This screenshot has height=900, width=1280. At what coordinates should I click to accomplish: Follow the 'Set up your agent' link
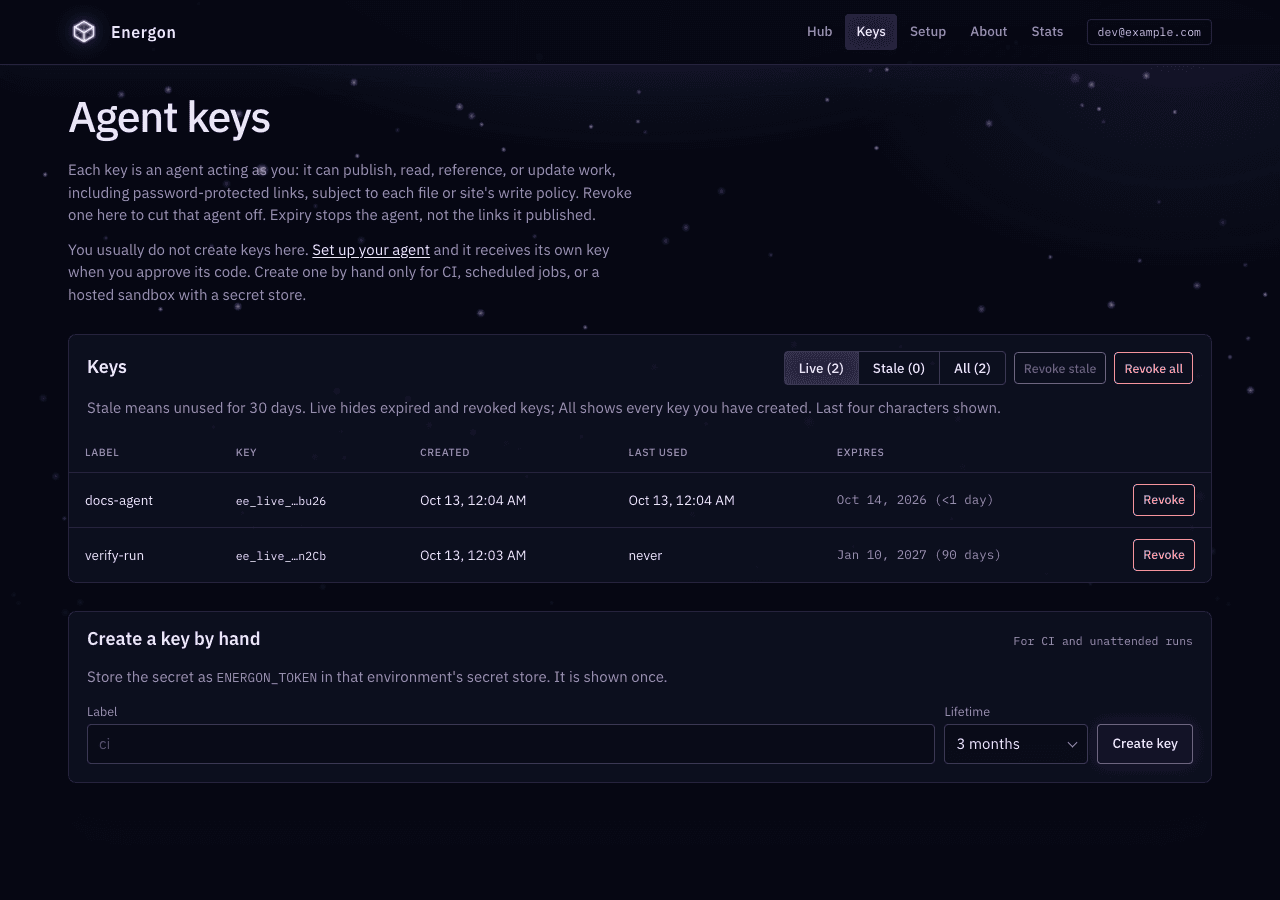[371, 250]
